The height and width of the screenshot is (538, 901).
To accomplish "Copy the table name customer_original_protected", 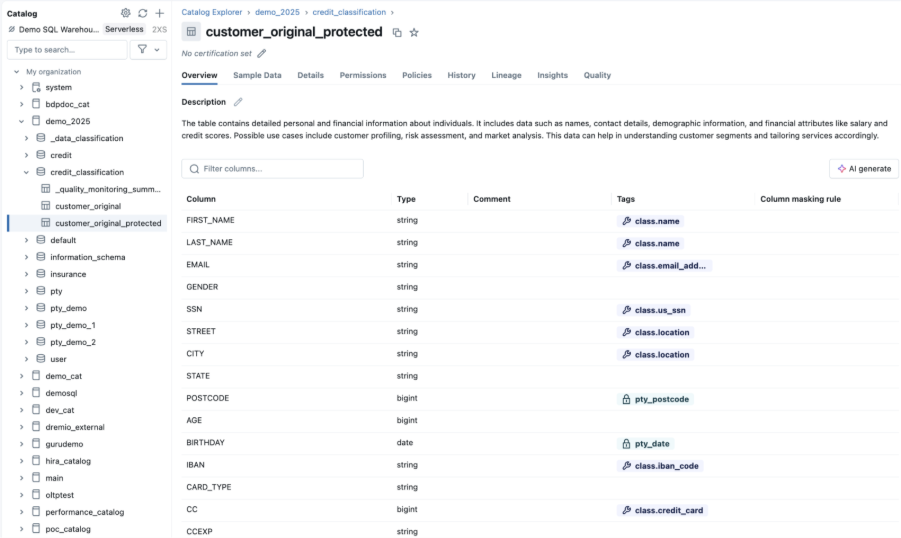I will pos(397,33).
